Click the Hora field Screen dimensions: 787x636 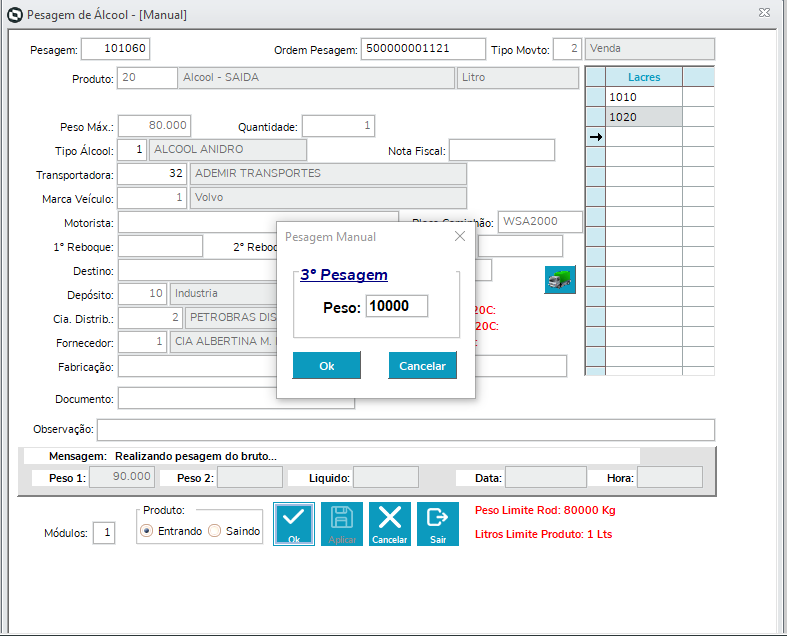click(x=670, y=477)
